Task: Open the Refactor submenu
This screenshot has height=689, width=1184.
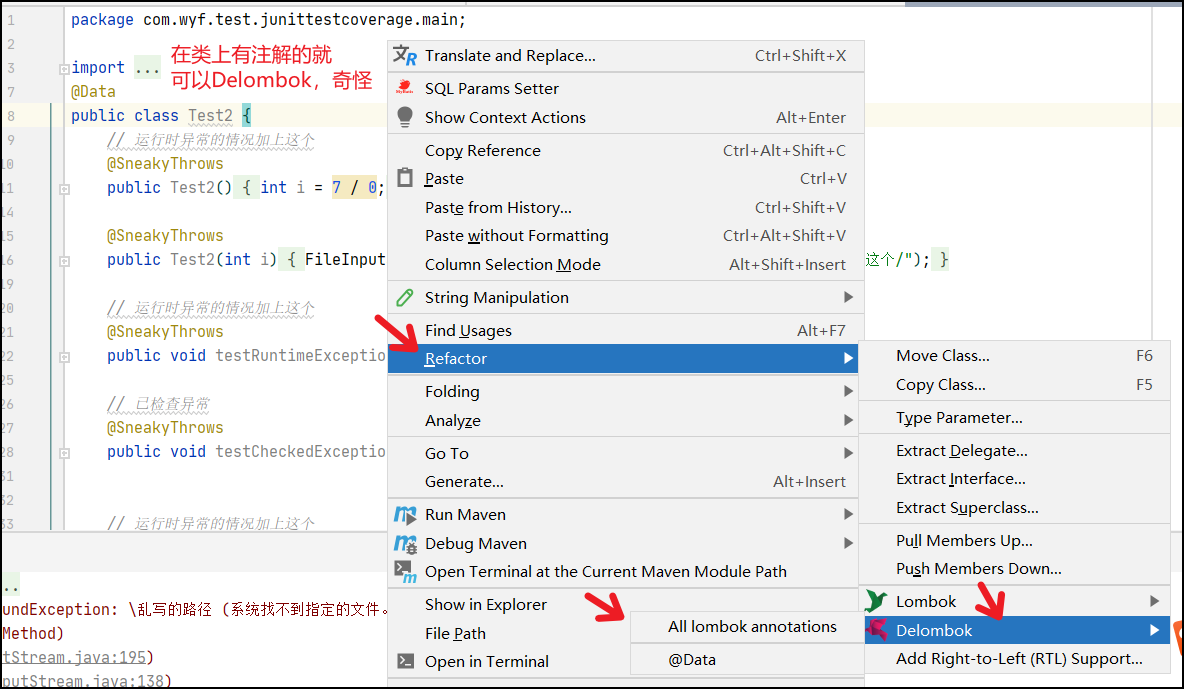Action: click(x=623, y=359)
